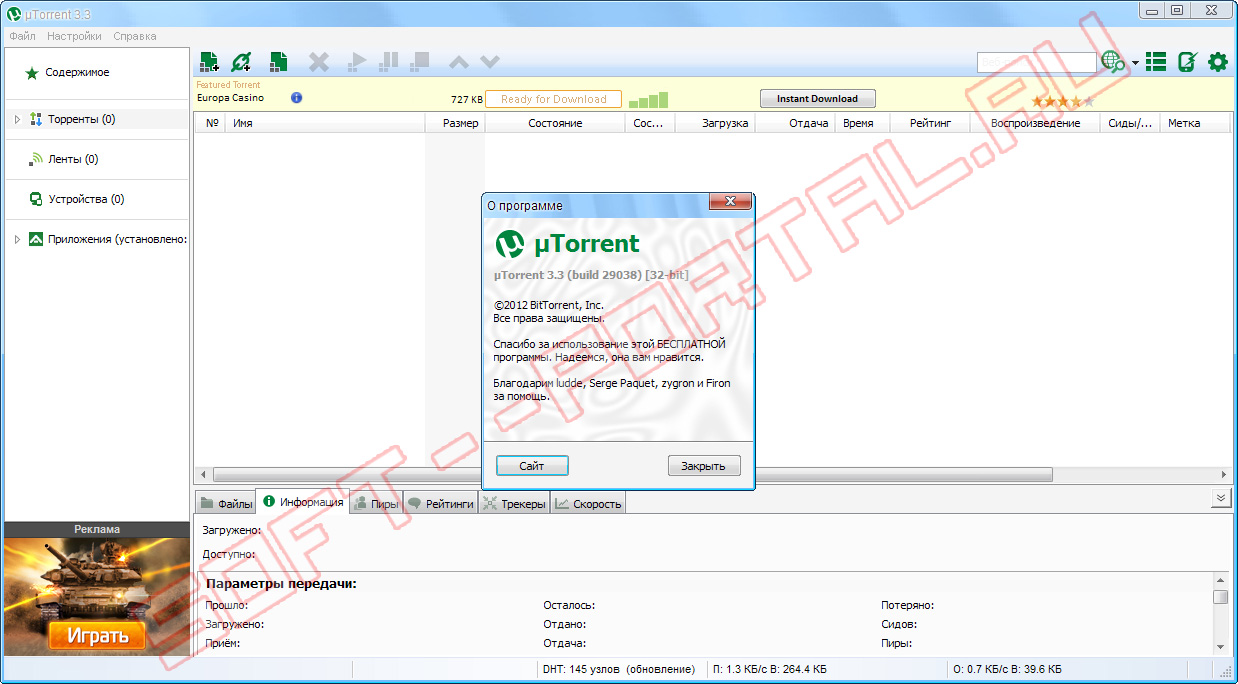The image size is (1238, 684).
Task: Switch to the Файлы tab
Action: pos(226,503)
